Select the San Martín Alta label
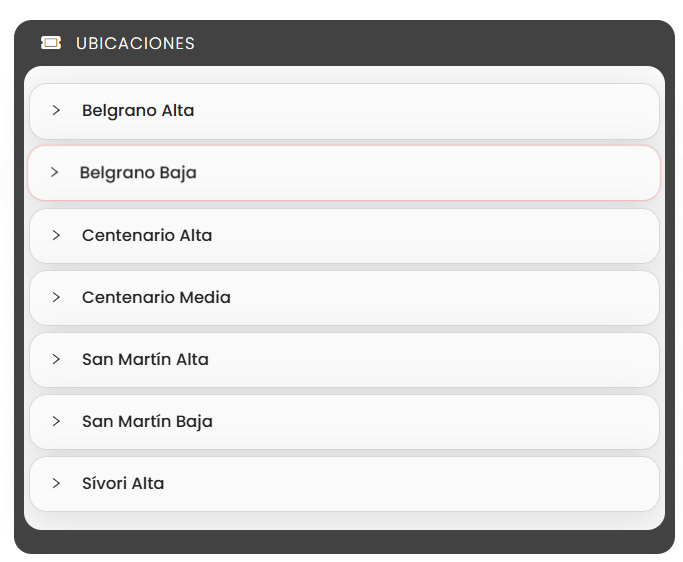Image resolution: width=683 pixels, height=562 pixels. coord(145,359)
